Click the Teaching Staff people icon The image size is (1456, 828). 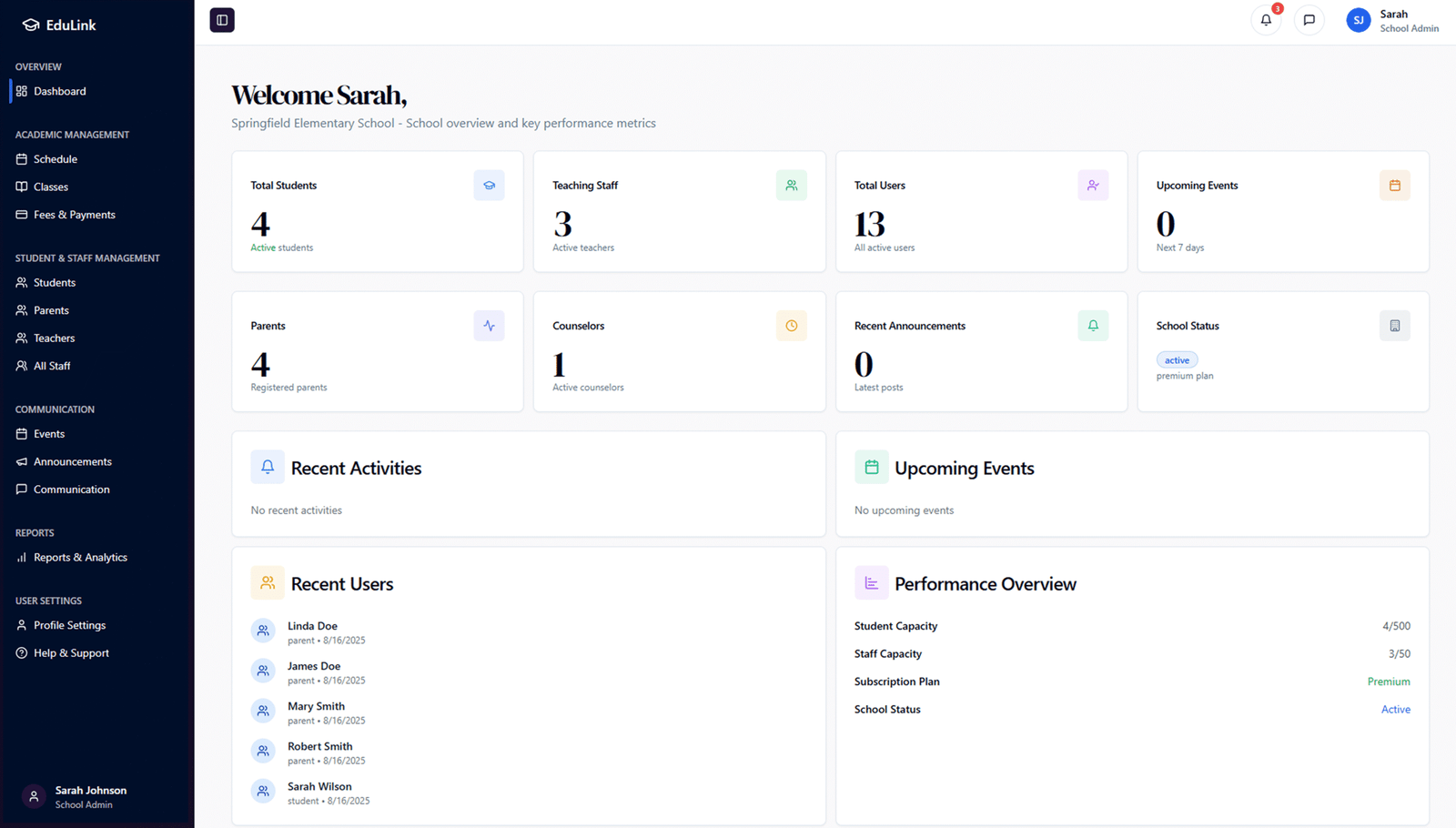pos(791,186)
